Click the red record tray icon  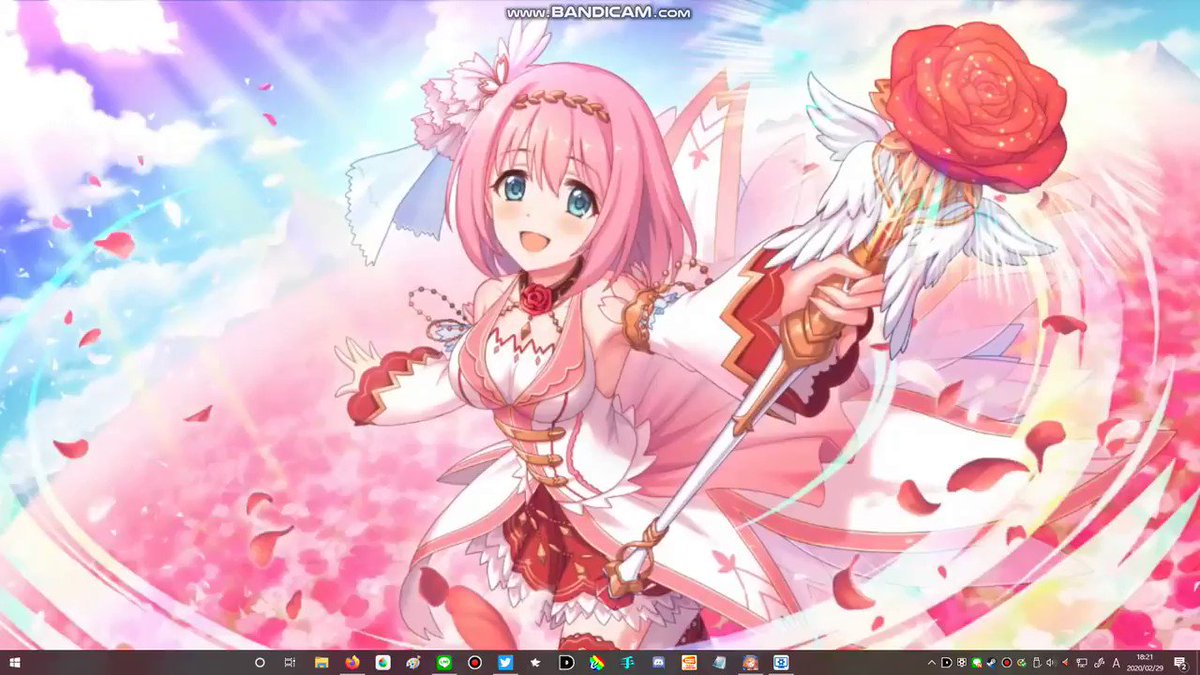[1007, 662]
